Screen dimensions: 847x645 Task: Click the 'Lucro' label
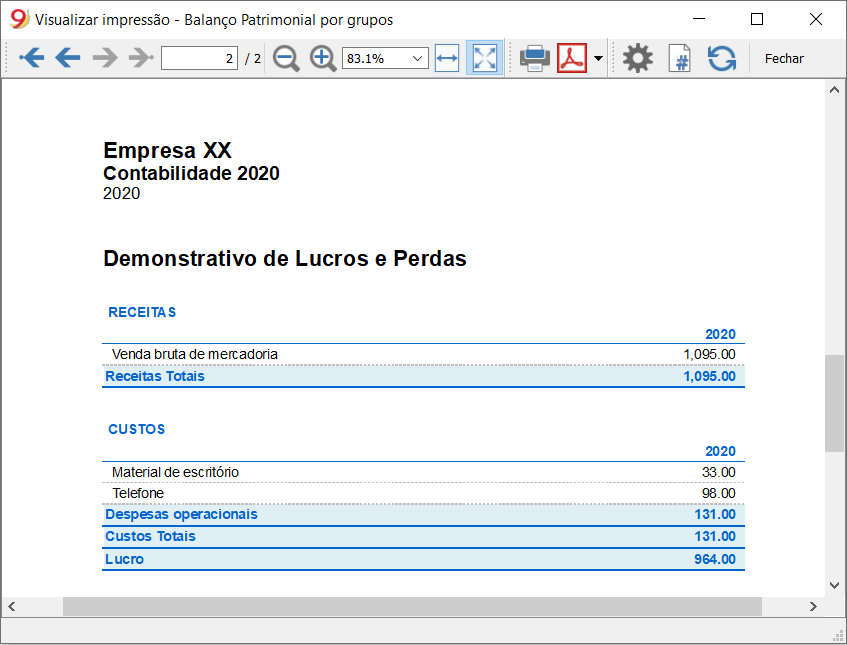pyautogui.click(x=124, y=559)
